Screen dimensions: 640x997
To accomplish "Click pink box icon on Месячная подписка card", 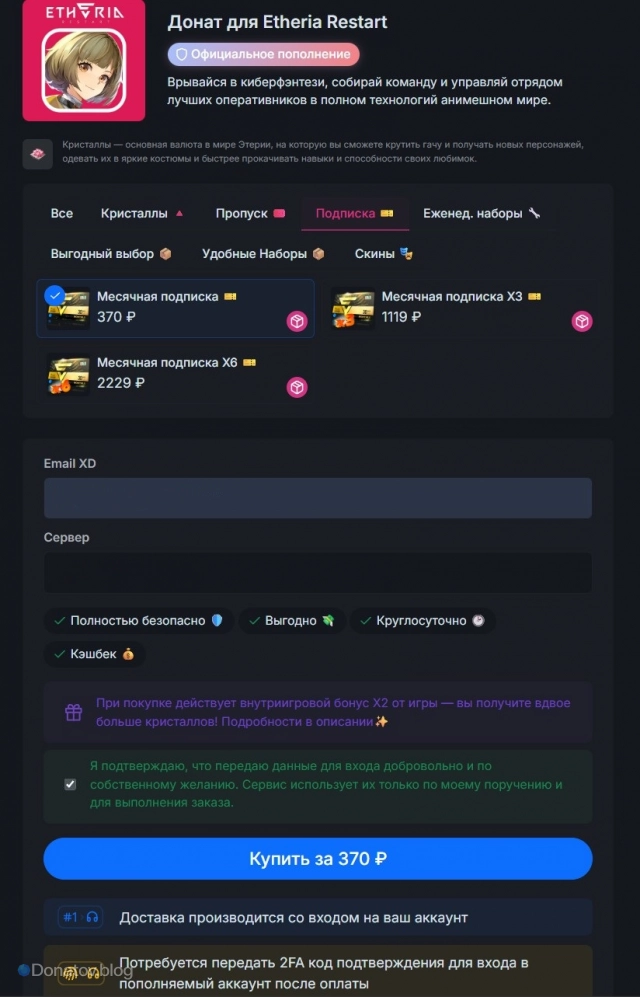I will (x=297, y=322).
